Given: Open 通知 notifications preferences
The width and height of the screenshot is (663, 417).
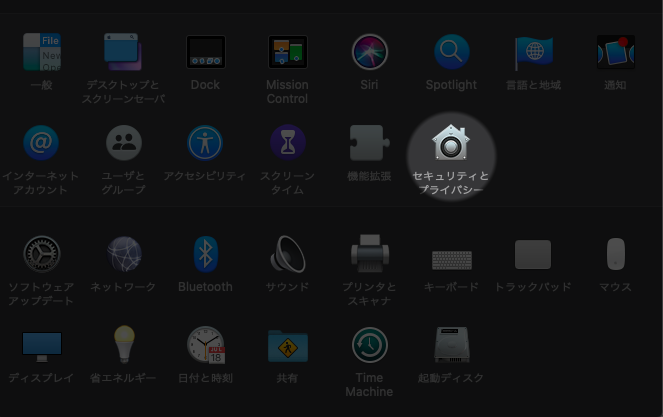Looking at the screenshot, I should (x=616, y=52).
